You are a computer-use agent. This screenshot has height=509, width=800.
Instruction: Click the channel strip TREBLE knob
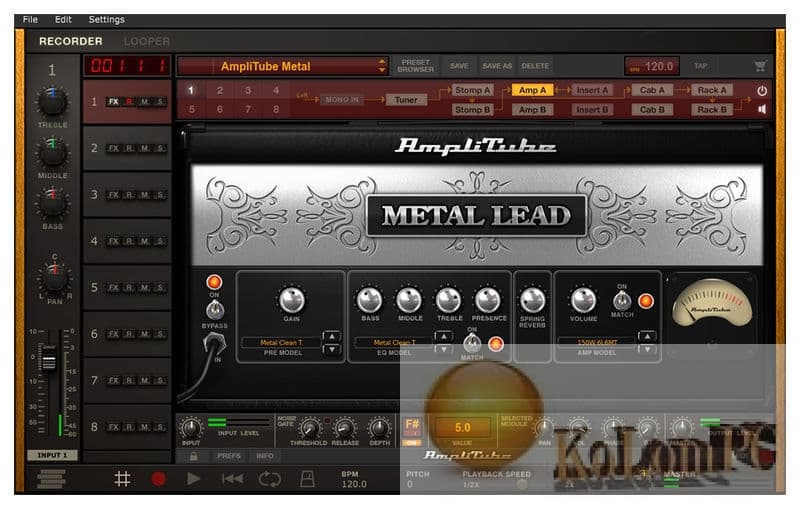click(53, 103)
